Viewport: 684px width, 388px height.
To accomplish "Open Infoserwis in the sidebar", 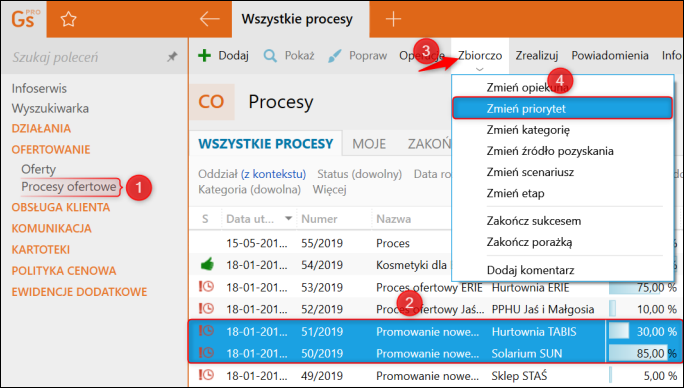I will pyautogui.click(x=39, y=88).
